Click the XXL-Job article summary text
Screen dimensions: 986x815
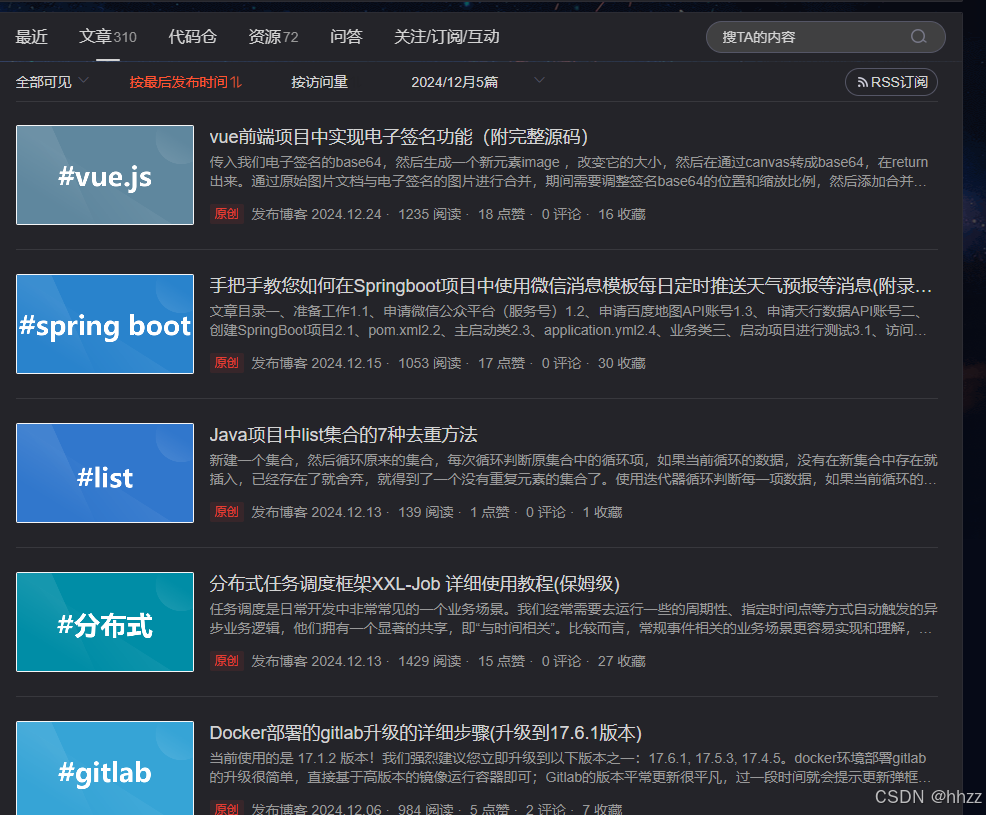click(573, 619)
